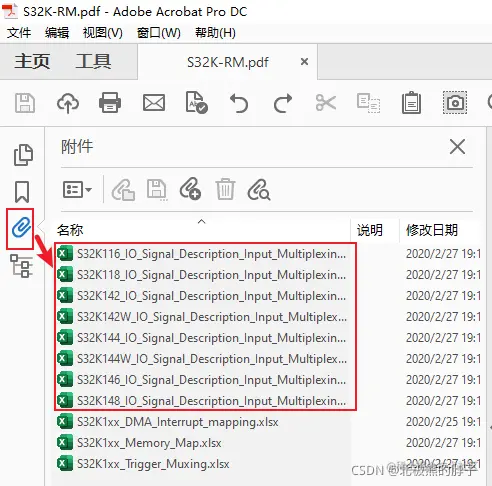
Task: Click Excel icon of S32K148 attachment
Action: coord(65,401)
